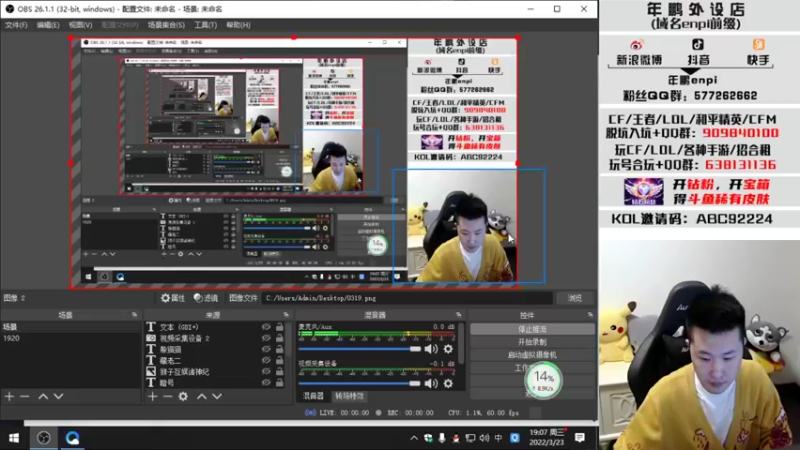Toggle lock on 视频采集设备 2 source

(280, 338)
